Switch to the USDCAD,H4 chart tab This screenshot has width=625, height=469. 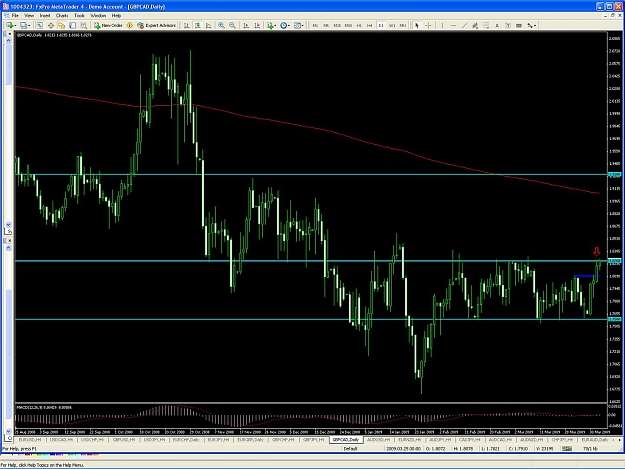[x=61, y=440]
